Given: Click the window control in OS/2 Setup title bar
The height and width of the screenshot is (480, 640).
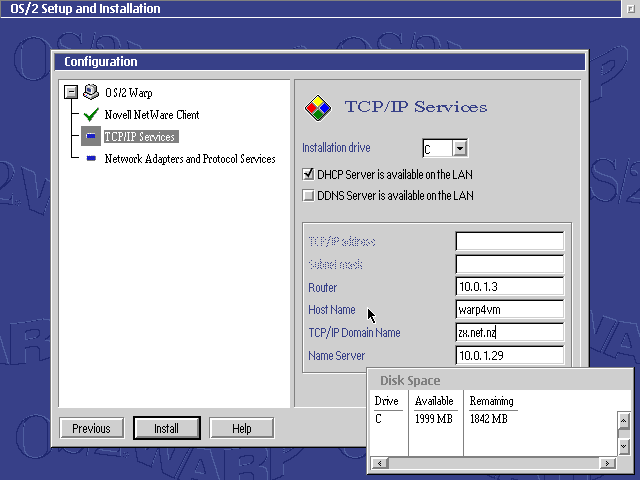Looking at the screenshot, I should pos(631,9).
